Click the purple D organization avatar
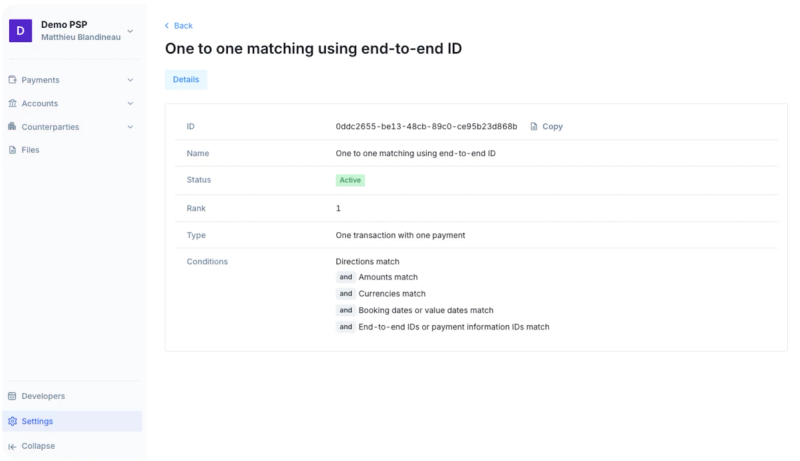The image size is (800, 461). pyautogui.click(x=20, y=31)
